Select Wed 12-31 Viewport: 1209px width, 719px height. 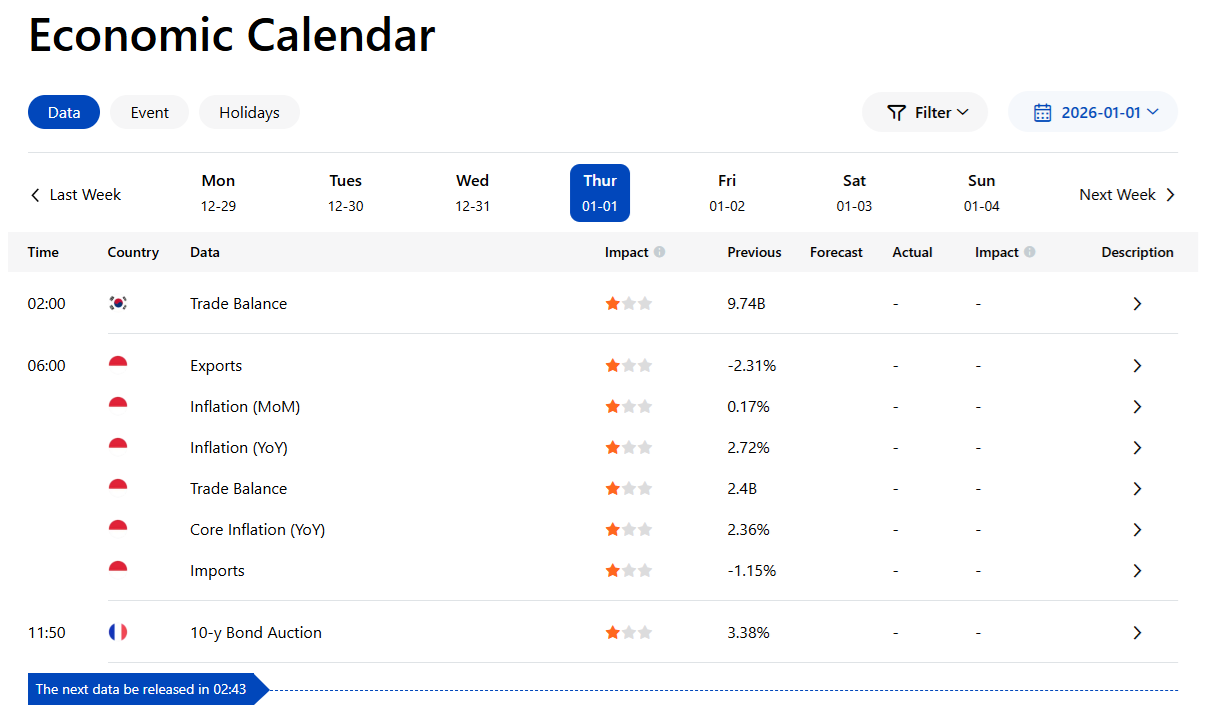472,193
